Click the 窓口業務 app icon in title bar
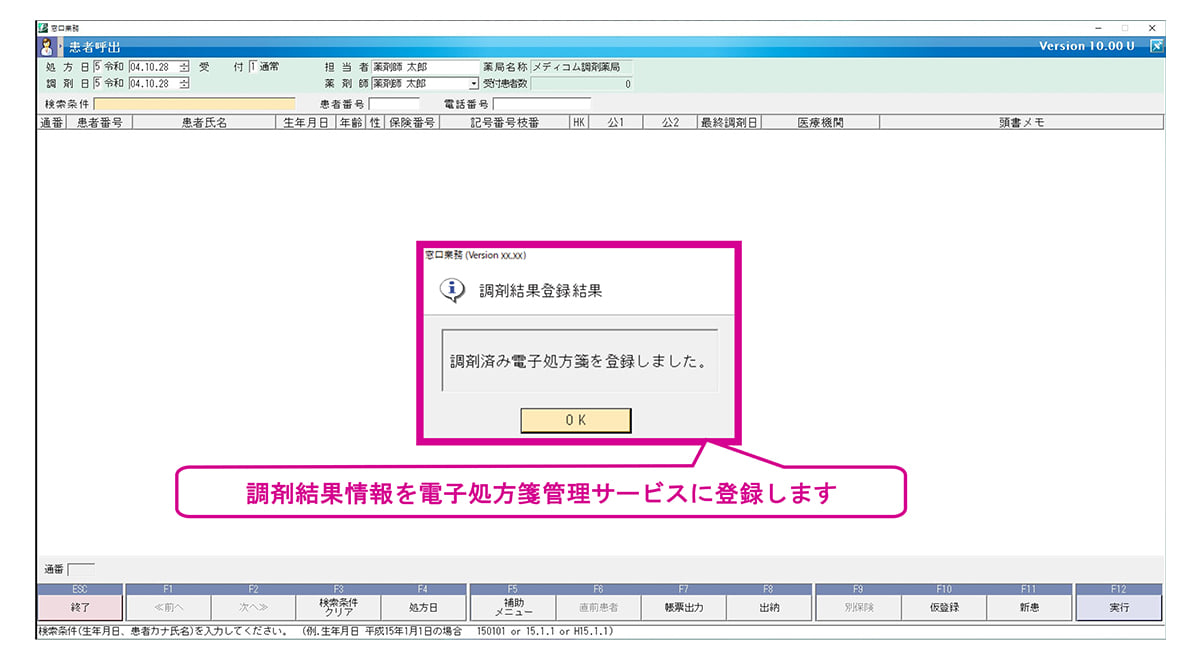This screenshot has width=1200, height=660. click(42, 28)
